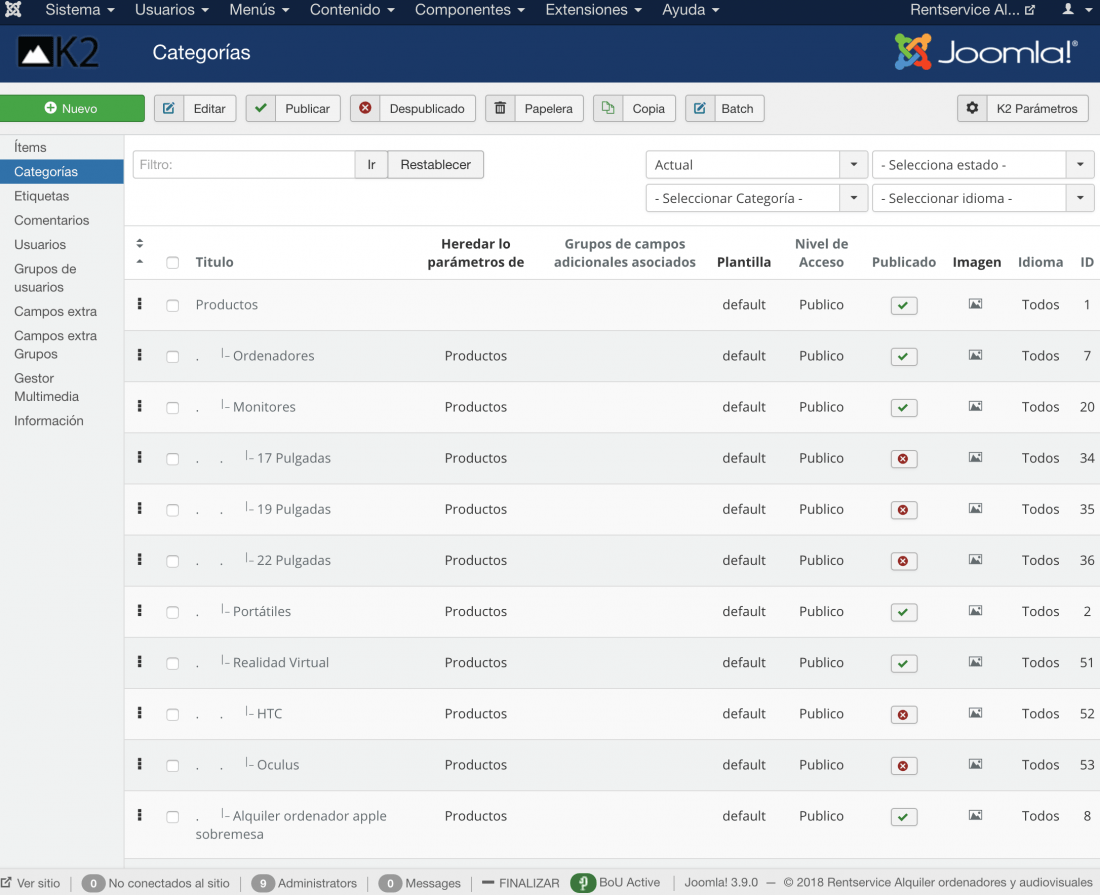Check the Productos row checkbox
The width and height of the screenshot is (1100, 895).
pos(173,305)
